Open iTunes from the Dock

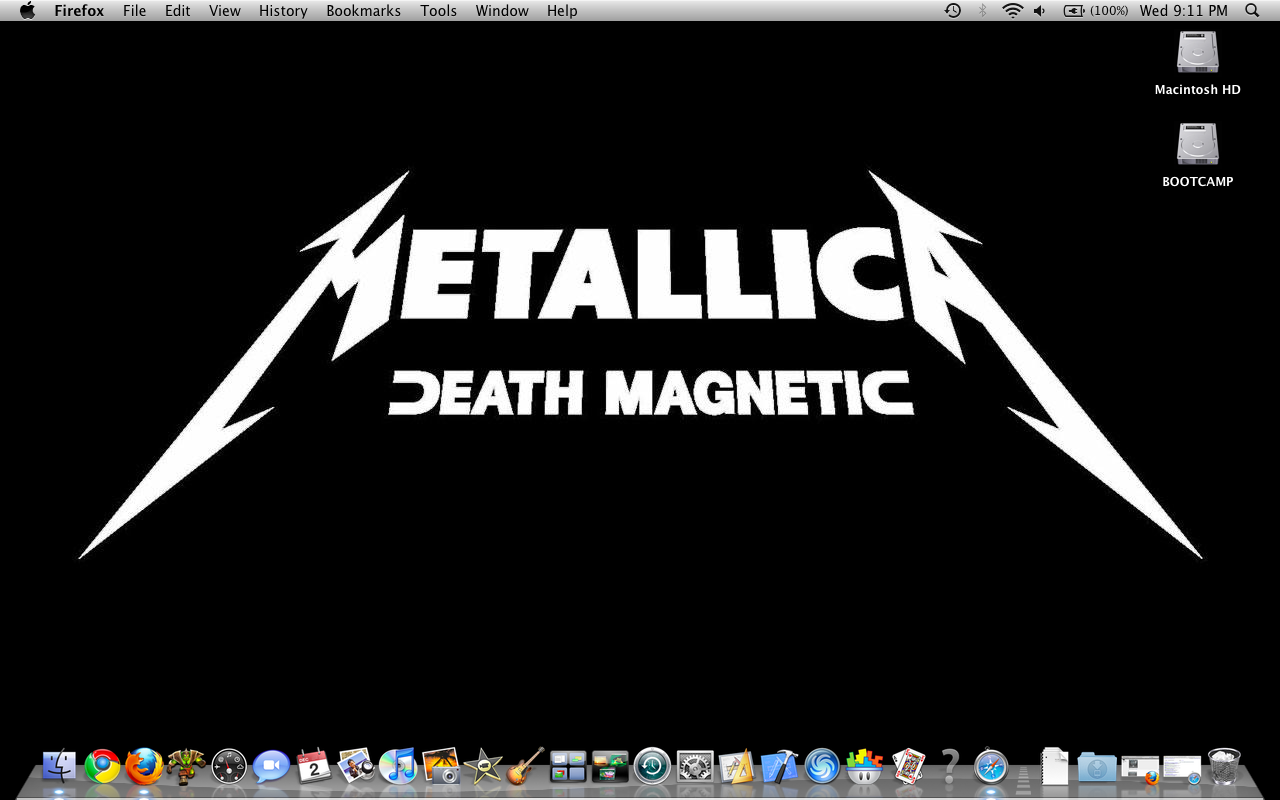398,767
